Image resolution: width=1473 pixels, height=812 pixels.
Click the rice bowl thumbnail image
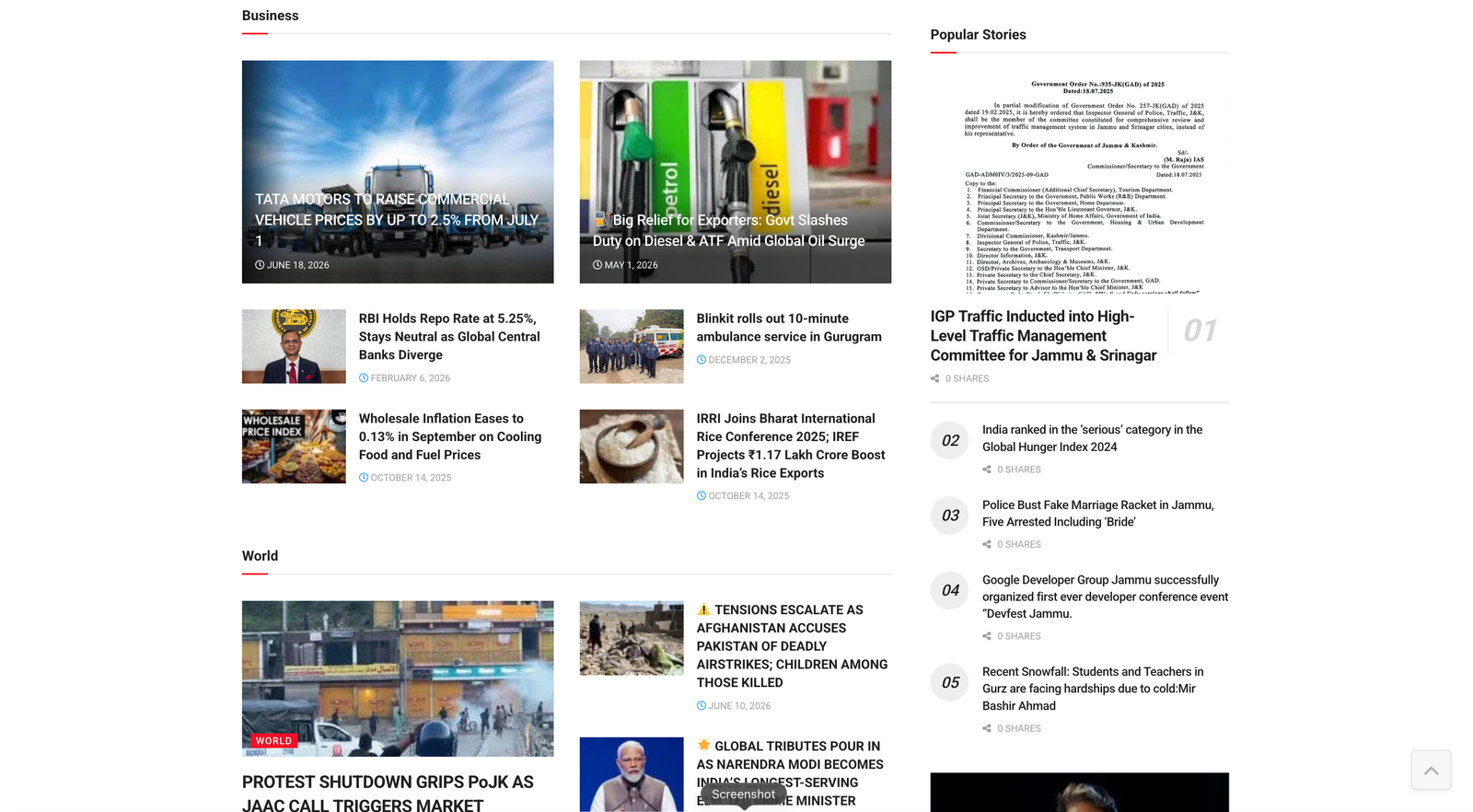(632, 447)
